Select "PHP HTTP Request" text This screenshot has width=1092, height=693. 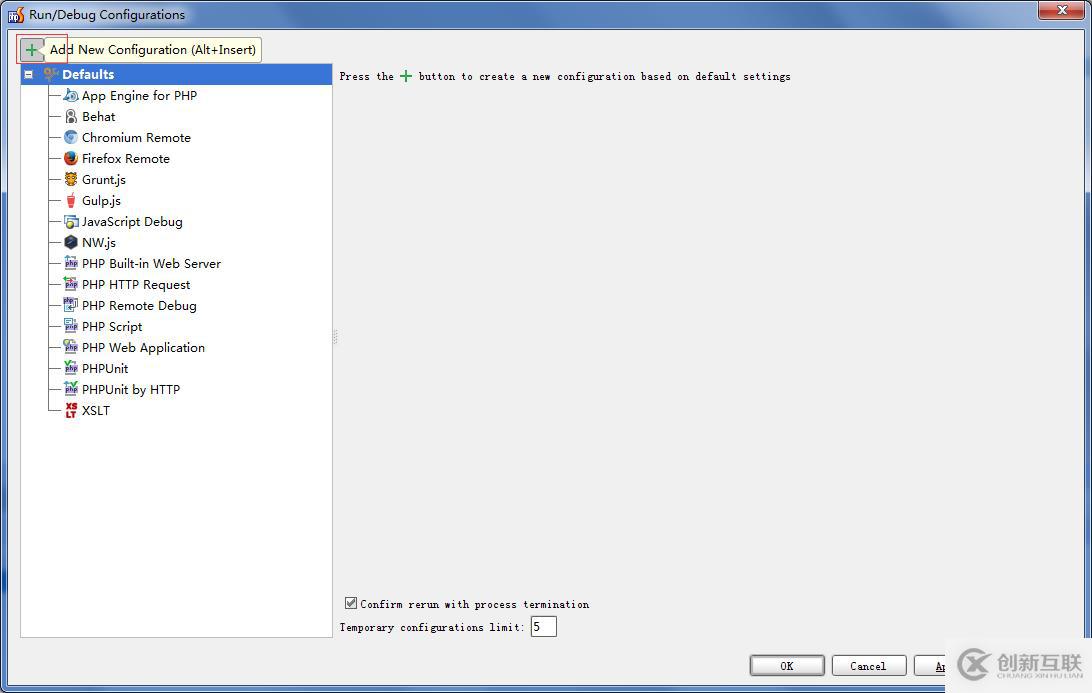tap(136, 284)
